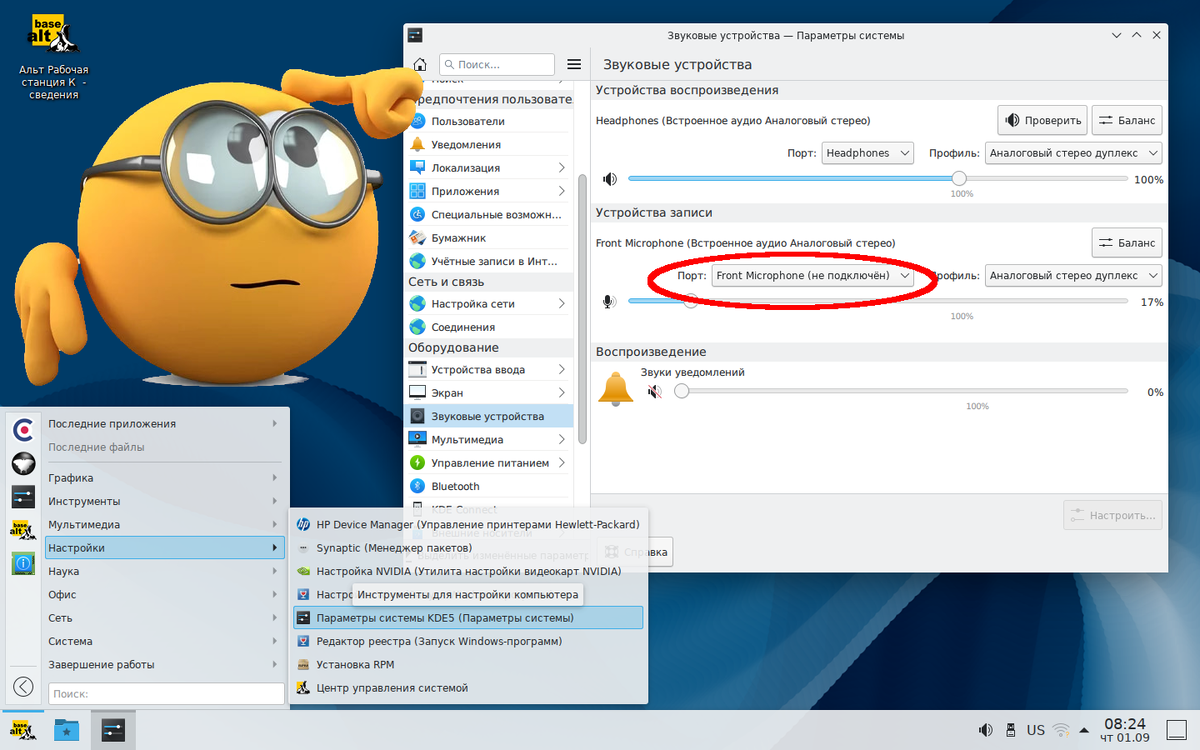Expand the Графика launcher submenu
Screen dimensions: 1200x750
(x=166, y=478)
